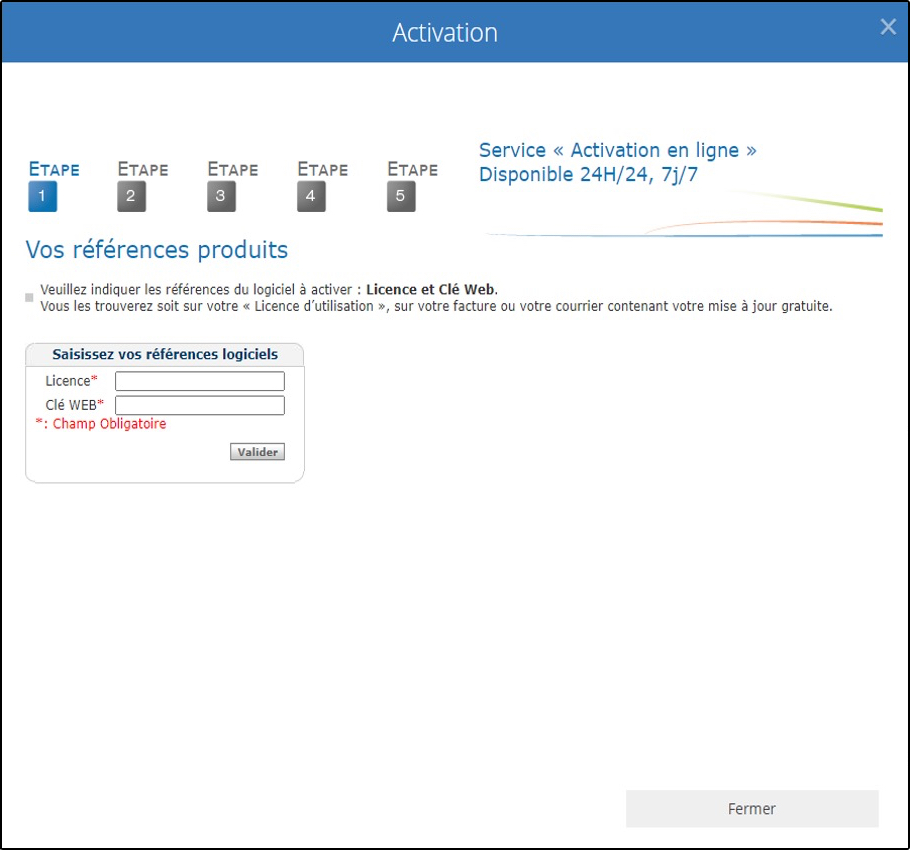Click the 'Vos références produits' heading
Viewport: 910px width, 850px height.
point(157,249)
